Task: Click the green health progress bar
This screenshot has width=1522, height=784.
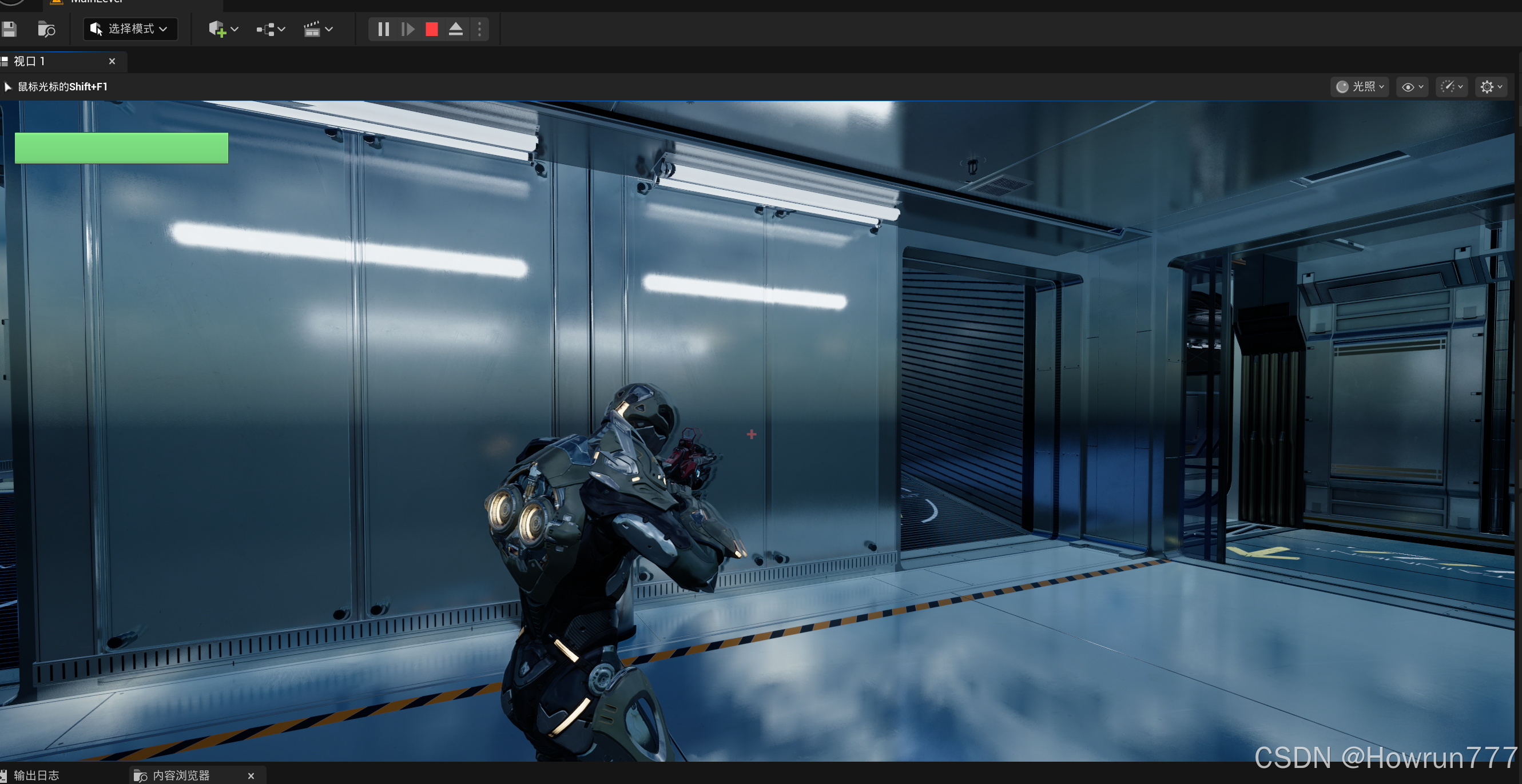Action: [x=122, y=148]
